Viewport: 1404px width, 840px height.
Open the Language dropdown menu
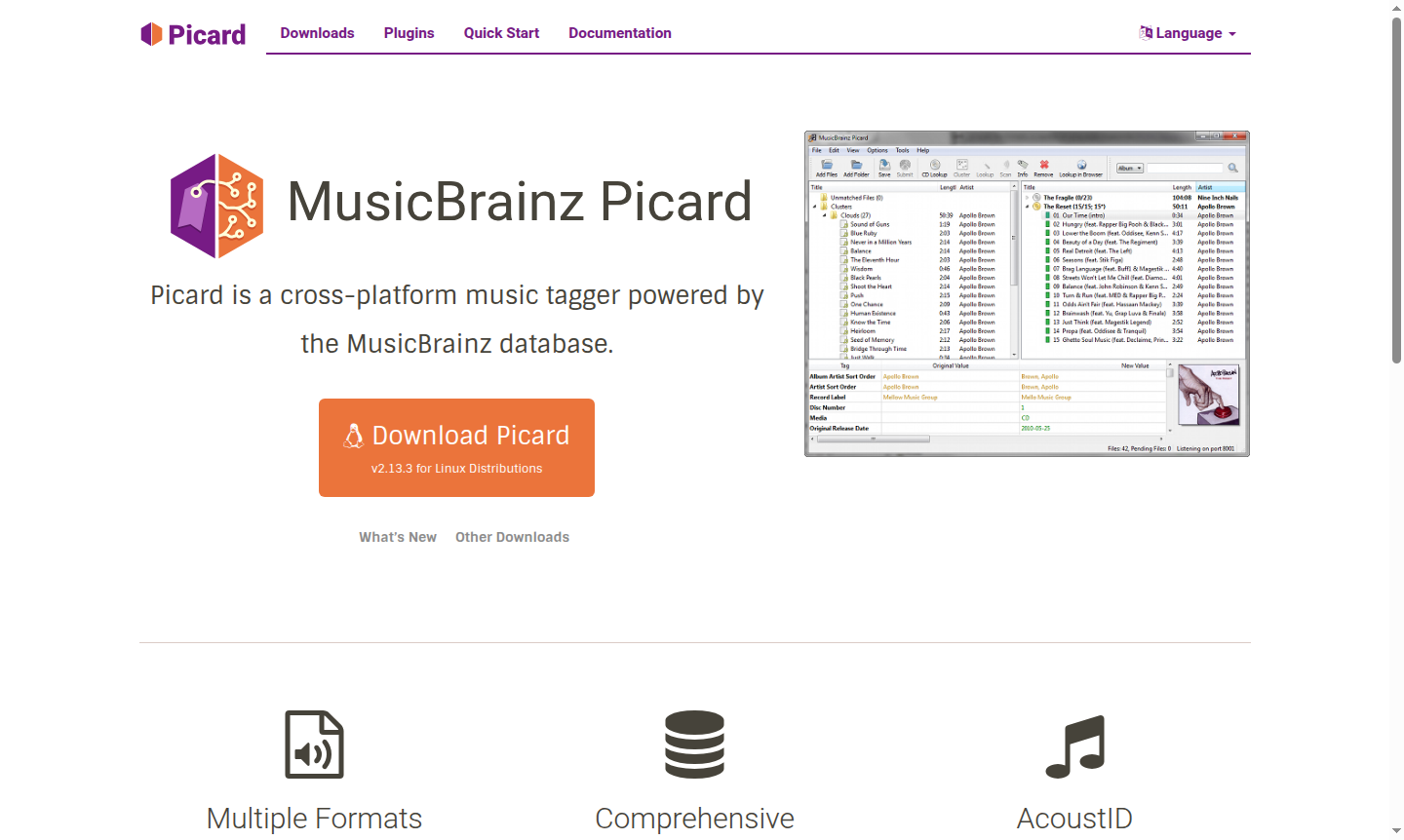point(1187,32)
